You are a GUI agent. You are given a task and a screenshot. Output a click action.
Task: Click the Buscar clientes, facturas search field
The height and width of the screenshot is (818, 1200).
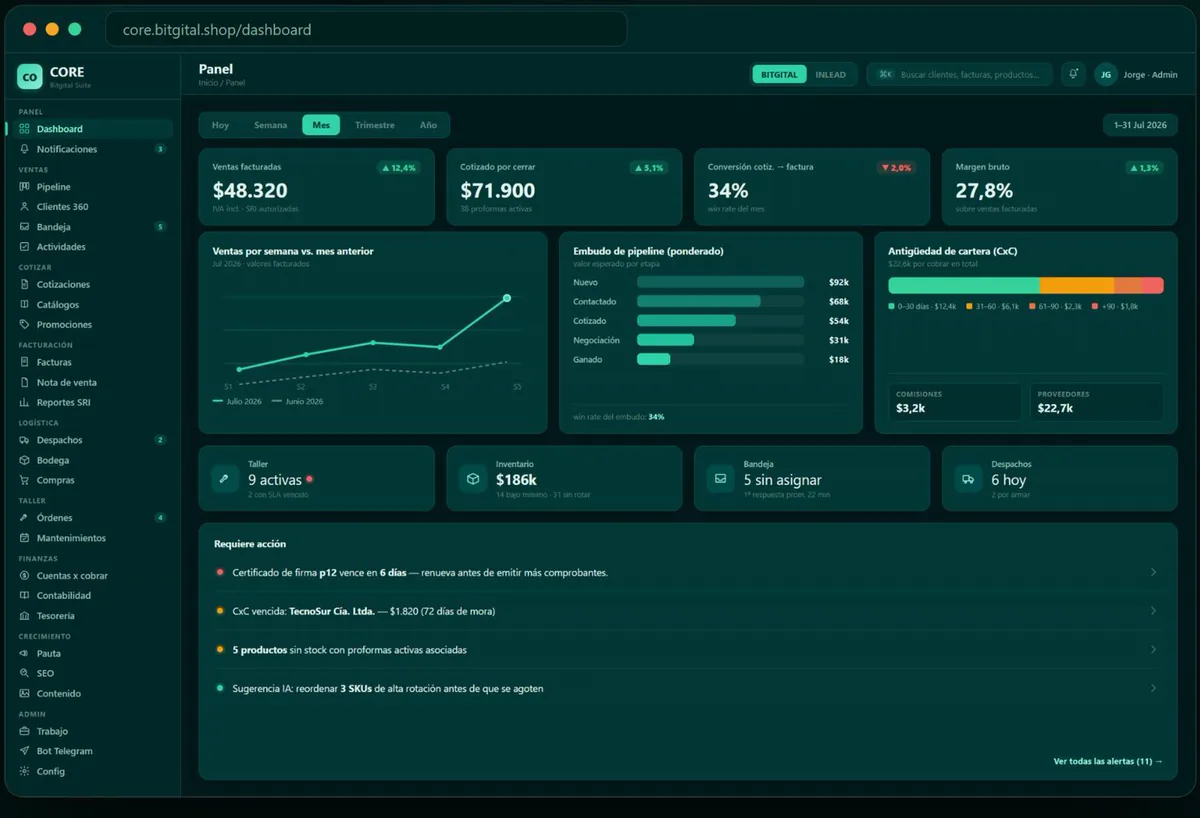(x=959, y=75)
